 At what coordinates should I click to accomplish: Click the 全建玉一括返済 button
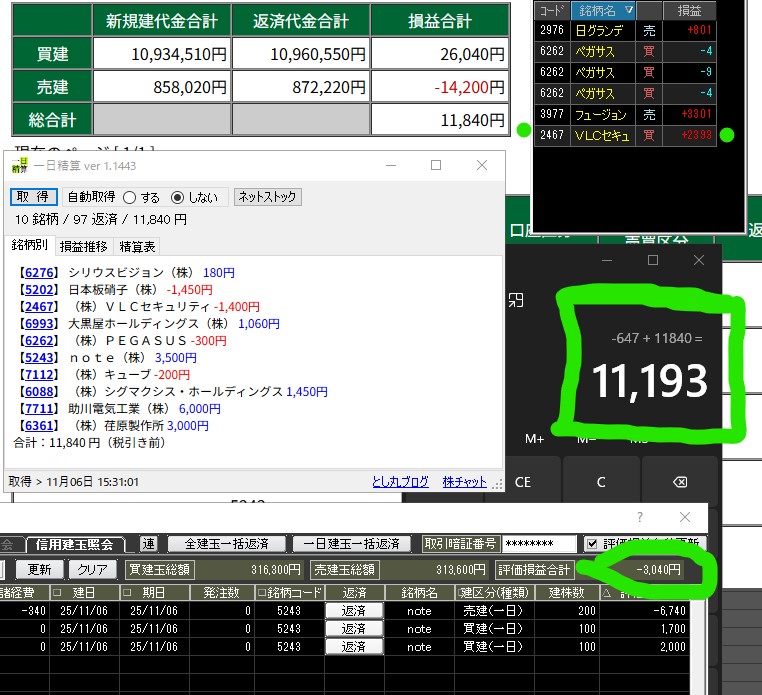218,544
